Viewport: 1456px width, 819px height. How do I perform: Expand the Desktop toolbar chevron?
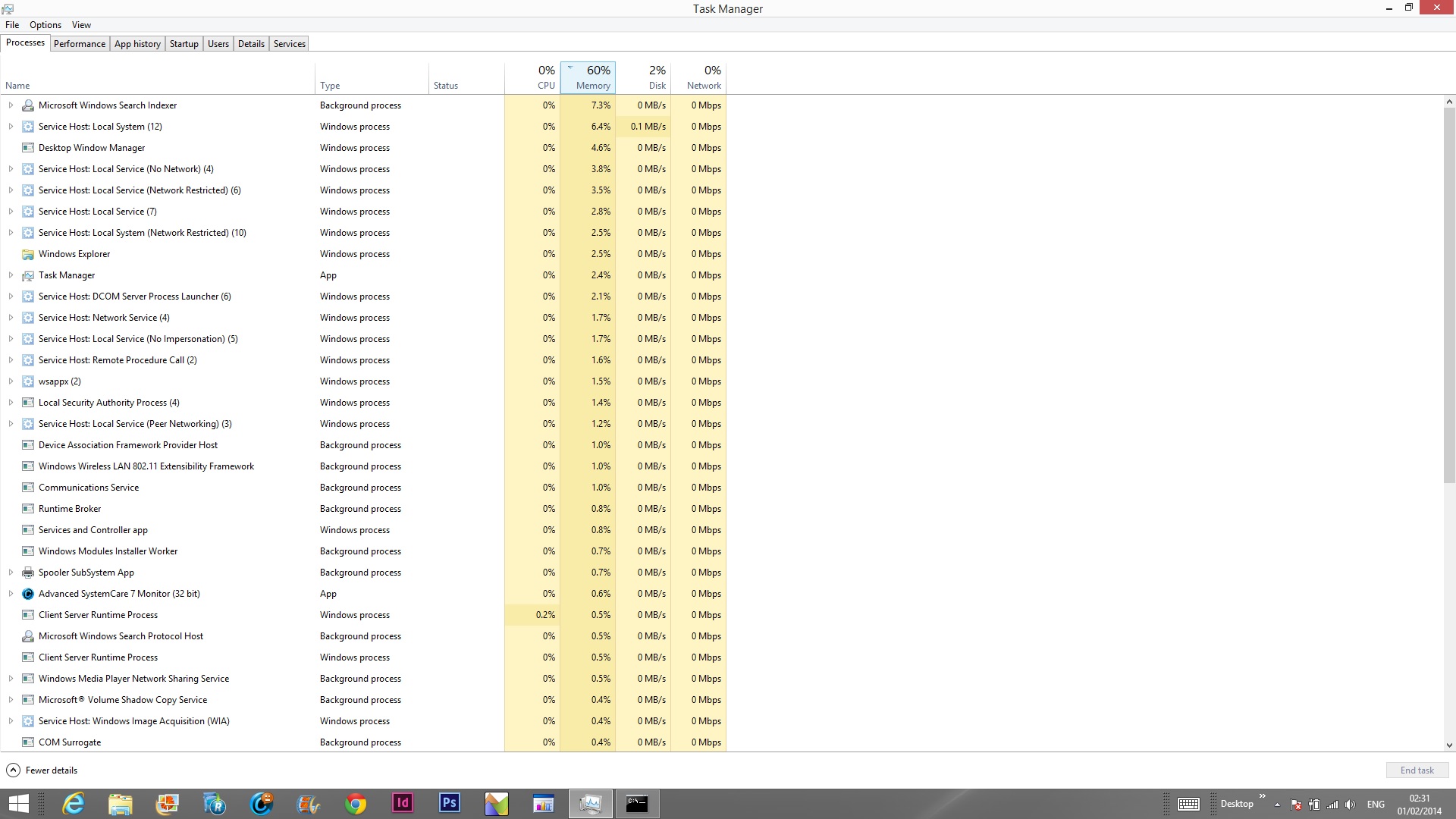point(1263,796)
